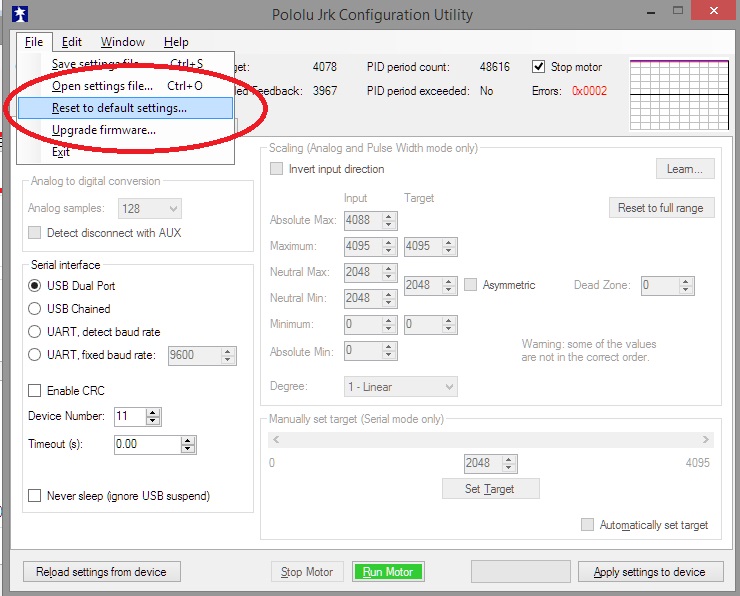The width and height of the screenshot is (740, 596).
Task: Click the Minimum target stepper arrows
Action: (x=449, y=325)
